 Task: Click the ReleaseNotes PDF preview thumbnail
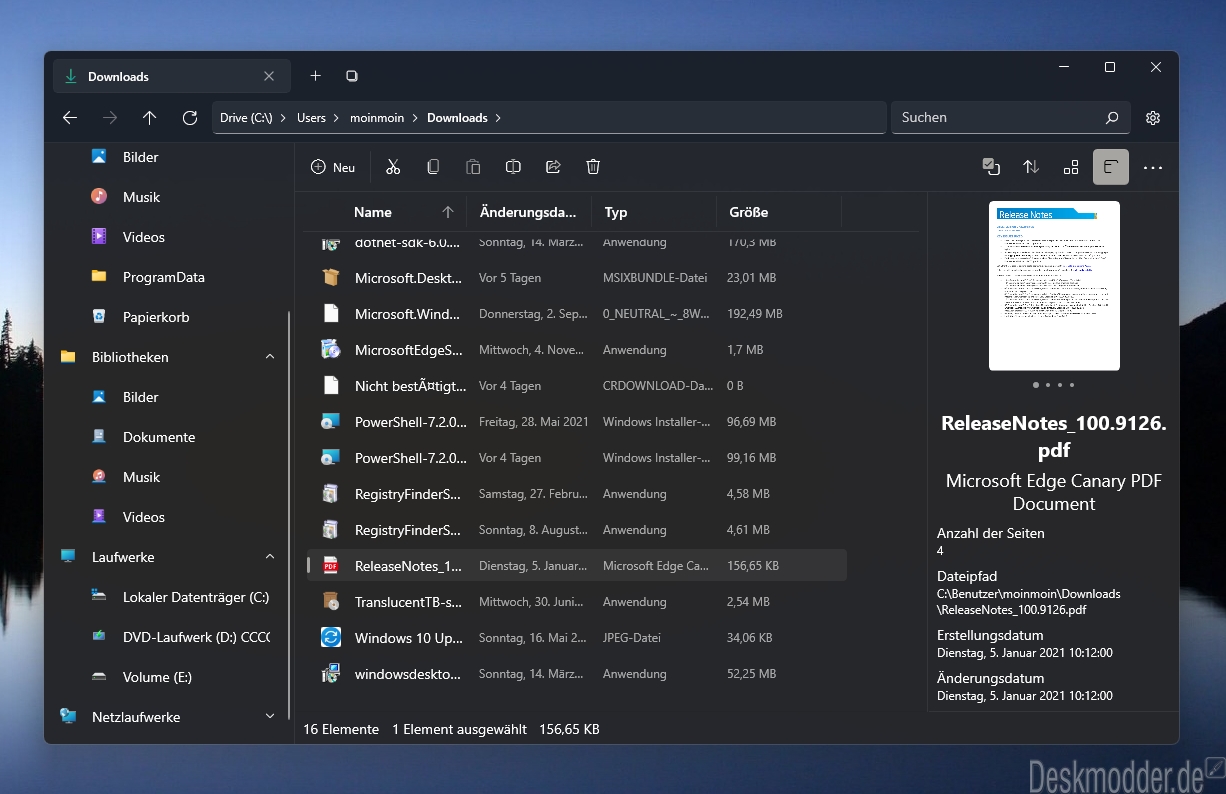(1054, 286)
